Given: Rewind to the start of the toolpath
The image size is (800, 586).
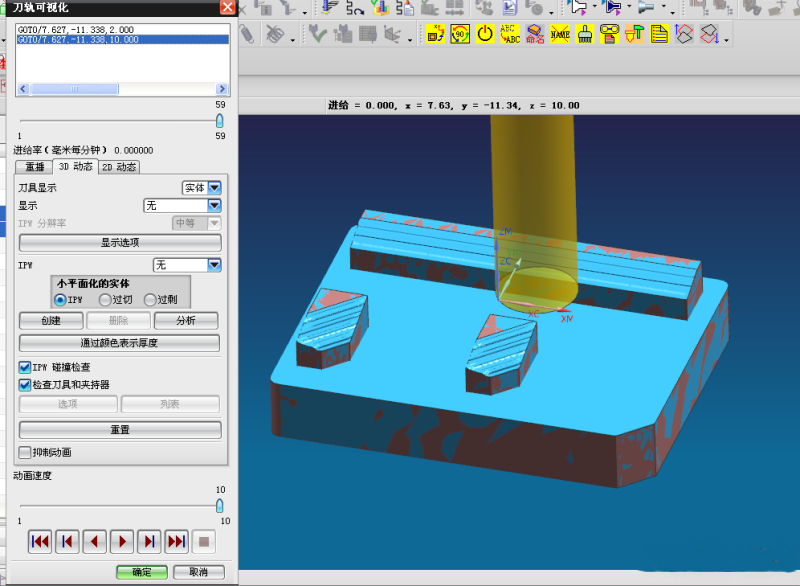Looking at the screenshot, I should [x=40, y=541].
